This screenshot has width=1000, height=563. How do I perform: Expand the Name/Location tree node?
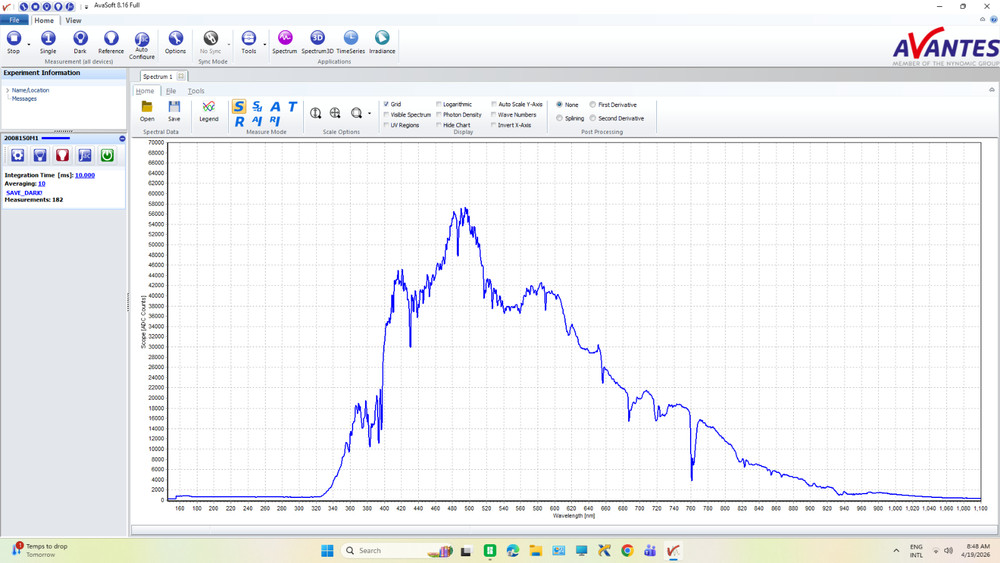click(7, 90)
